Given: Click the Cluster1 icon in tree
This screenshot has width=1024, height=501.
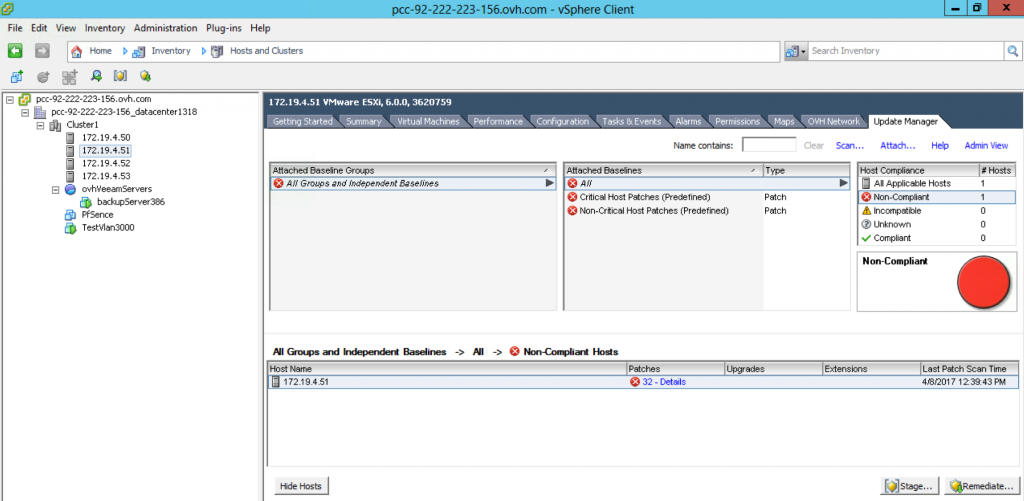Looking at the screenshot, I should 55,125.
